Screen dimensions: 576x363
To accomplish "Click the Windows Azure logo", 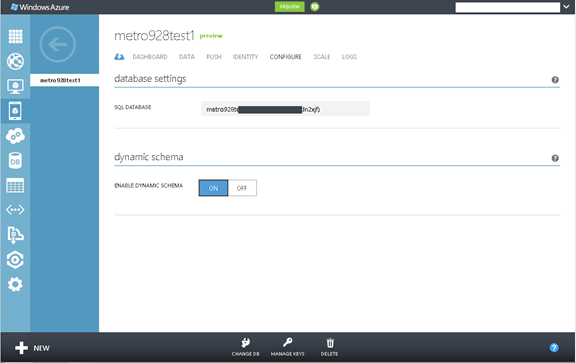I will (x=40, y=7).
